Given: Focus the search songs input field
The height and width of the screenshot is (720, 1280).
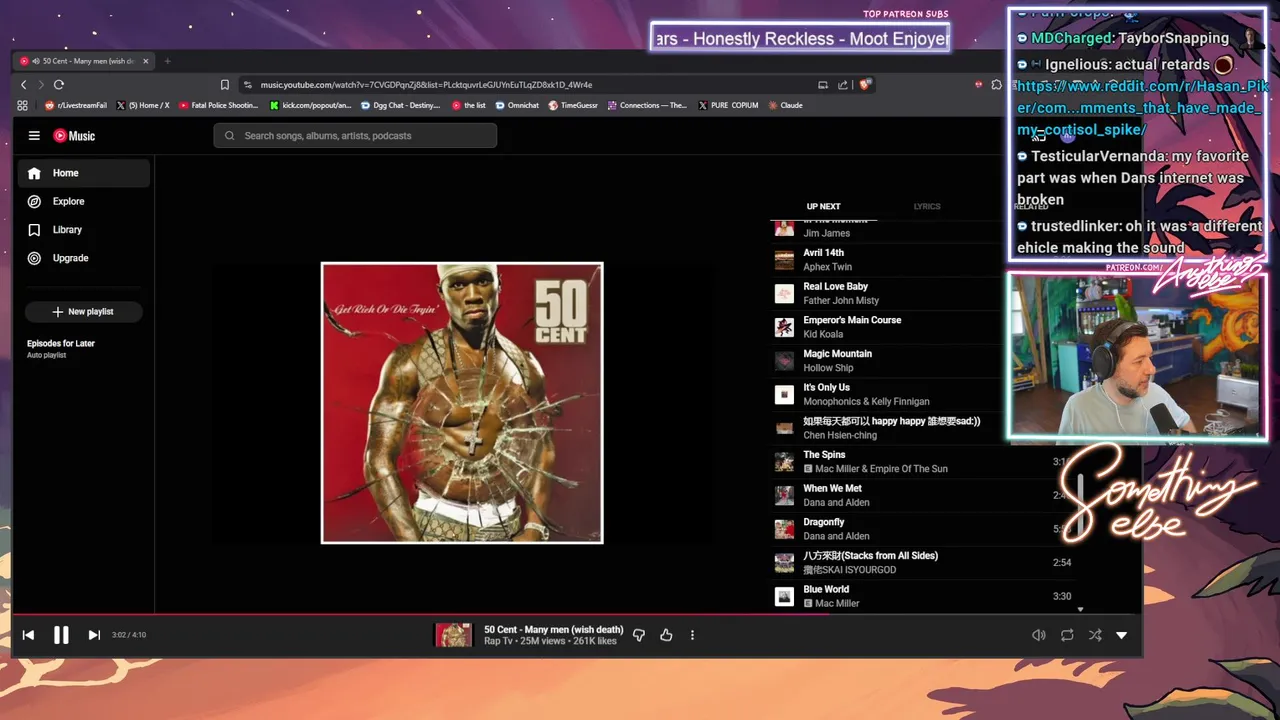Looking at the screenshot, I should (355, 136).
